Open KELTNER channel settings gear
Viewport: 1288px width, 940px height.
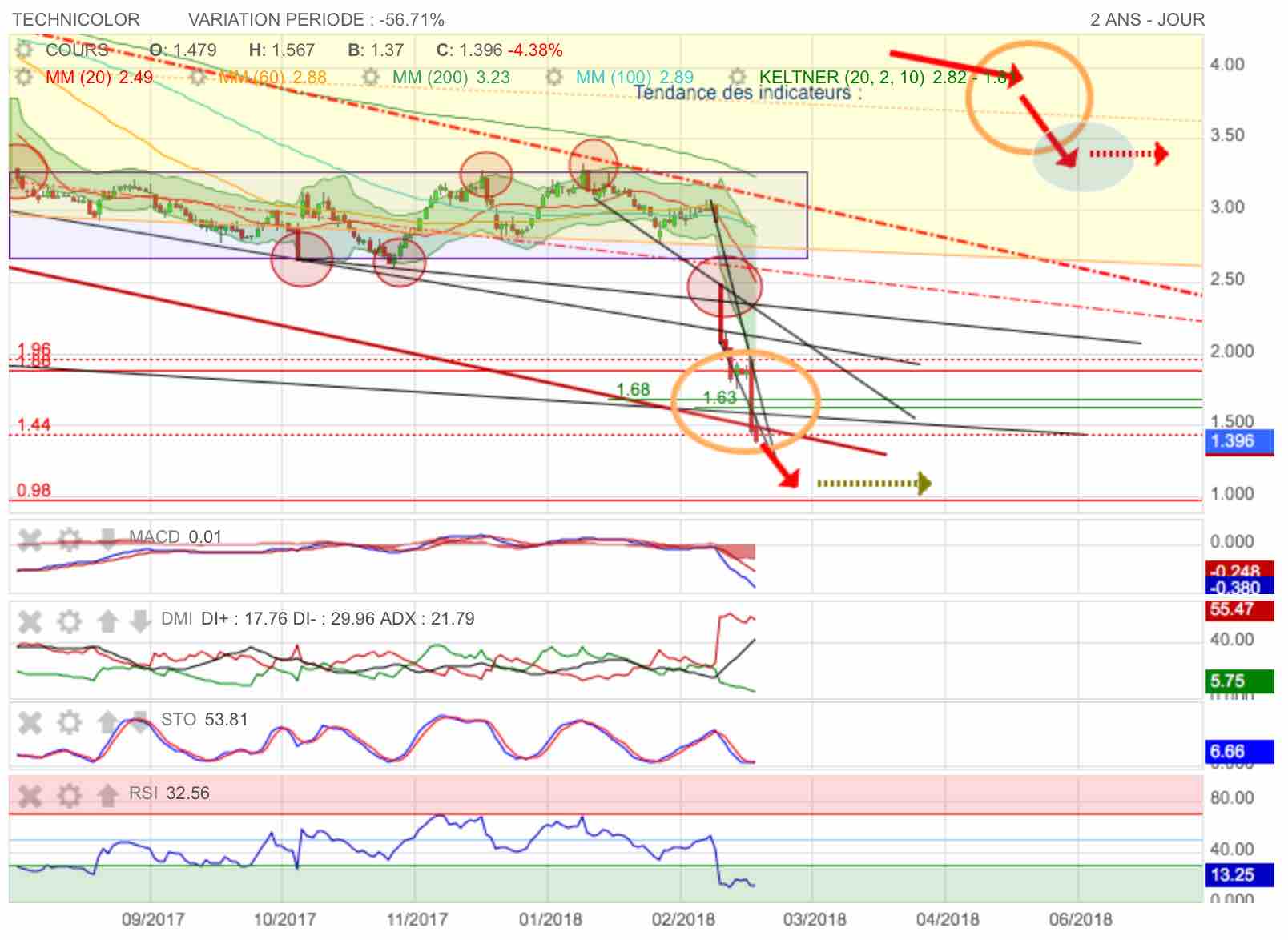point(738,78)
